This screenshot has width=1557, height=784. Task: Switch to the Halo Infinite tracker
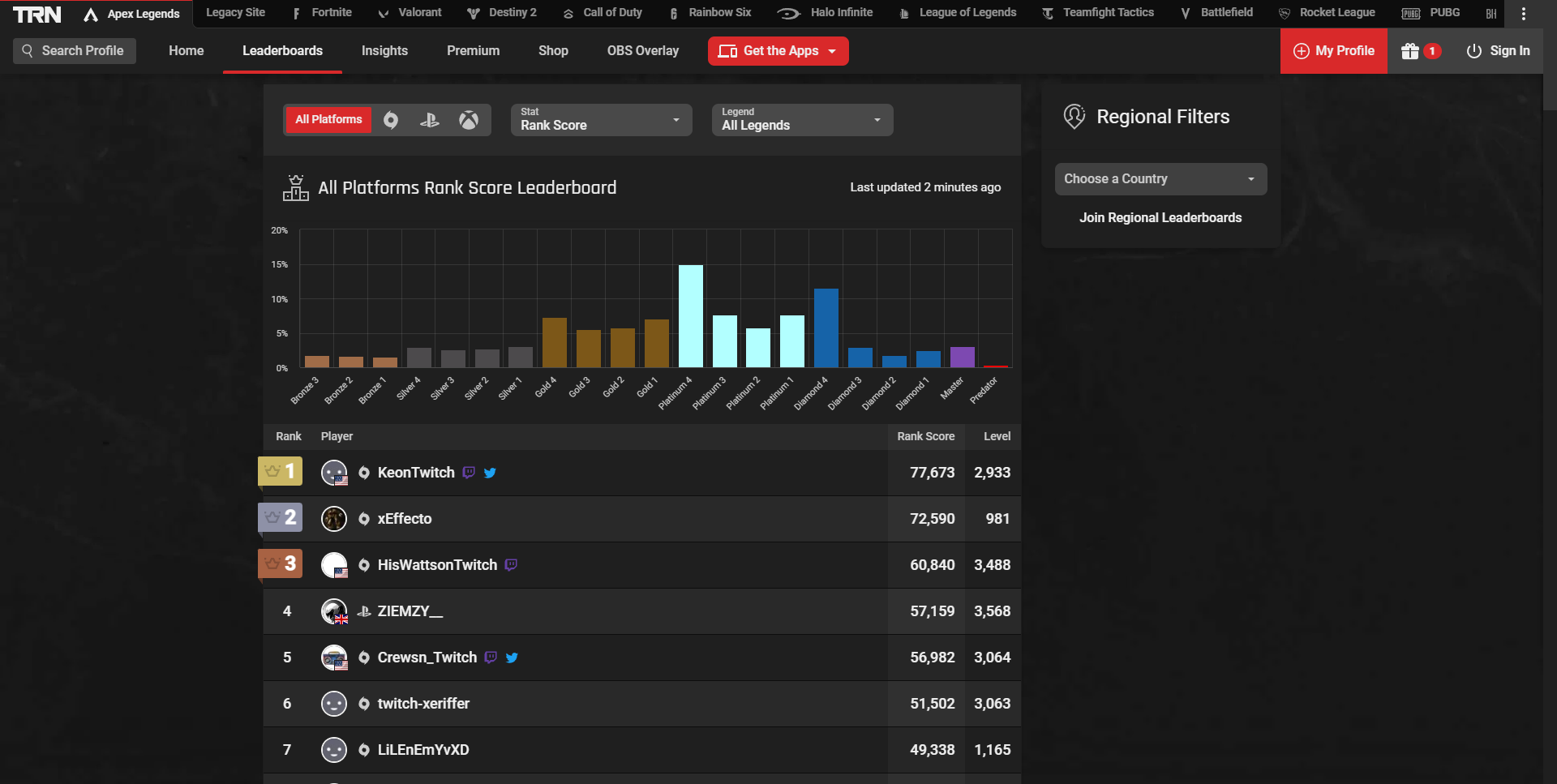pyautogui.click(x=825, y=13)
